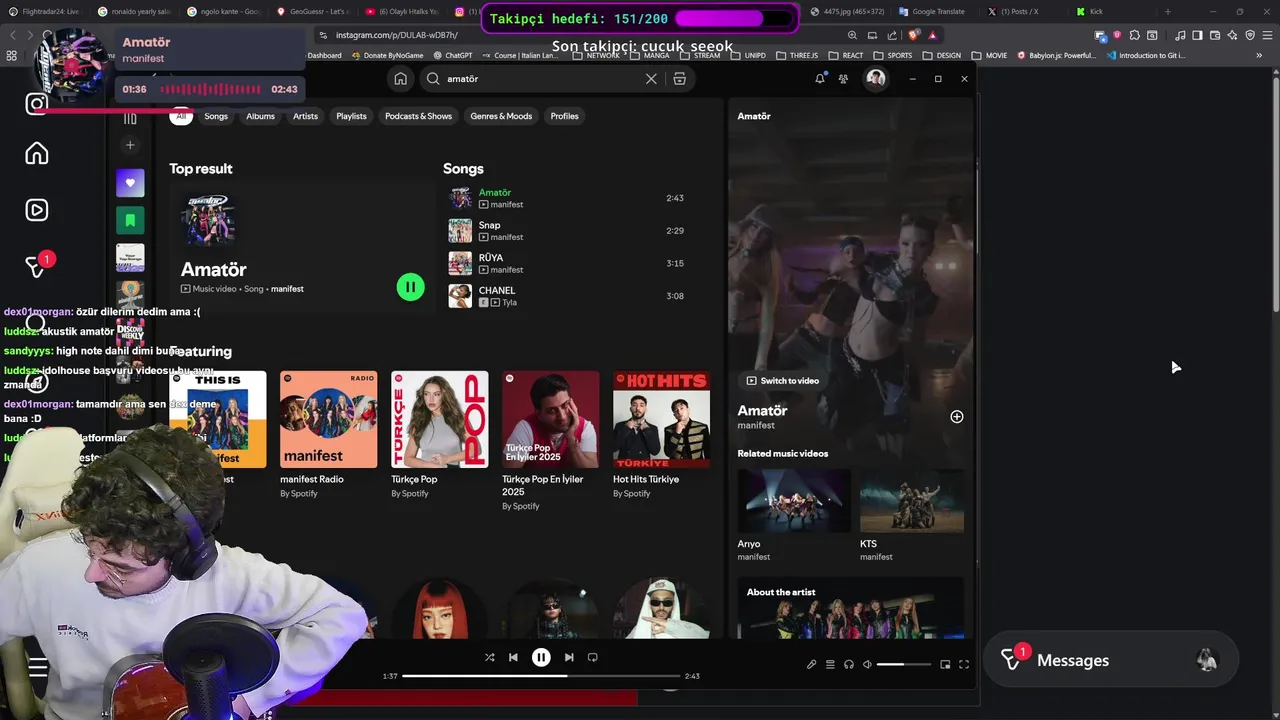Open Instagram Reels icon in the left sidebar
The width and height of the screenshot is (1280, 720).
coord(37,210)
